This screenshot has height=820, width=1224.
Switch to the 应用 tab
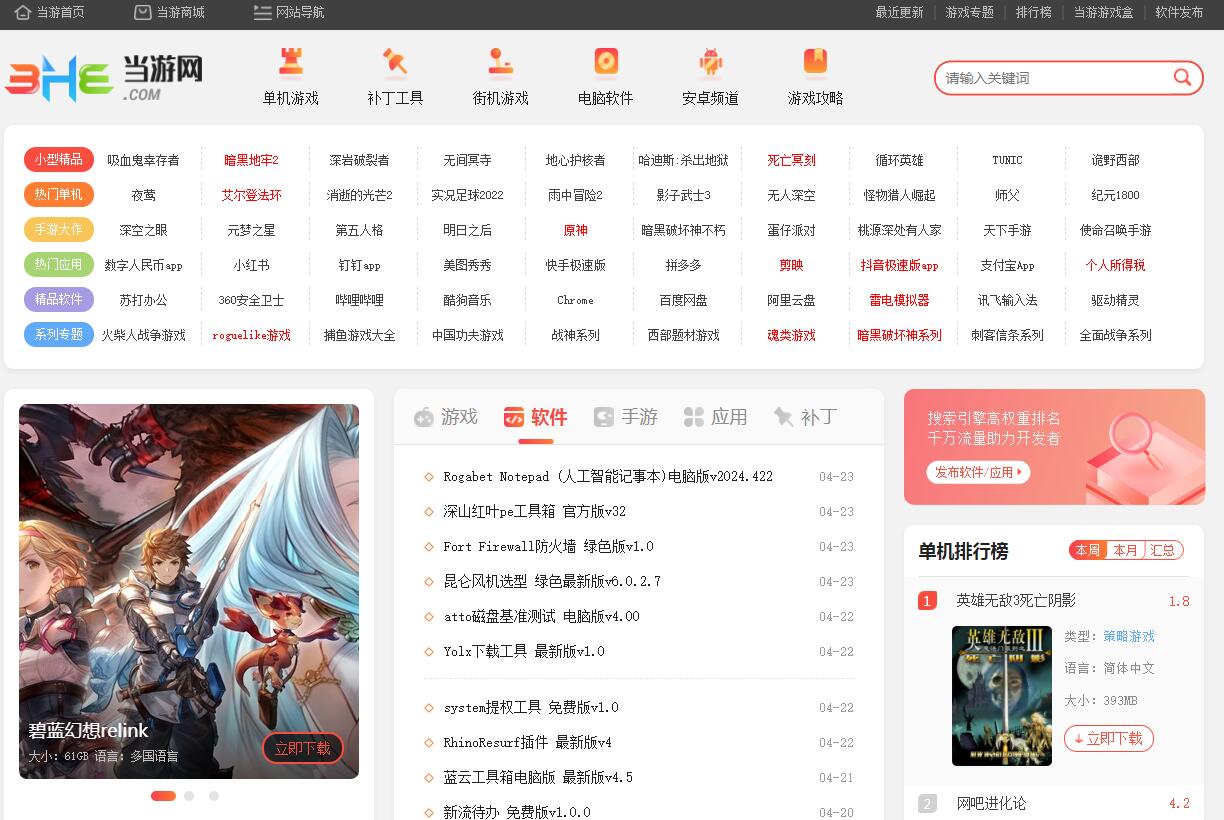[716, 417]
